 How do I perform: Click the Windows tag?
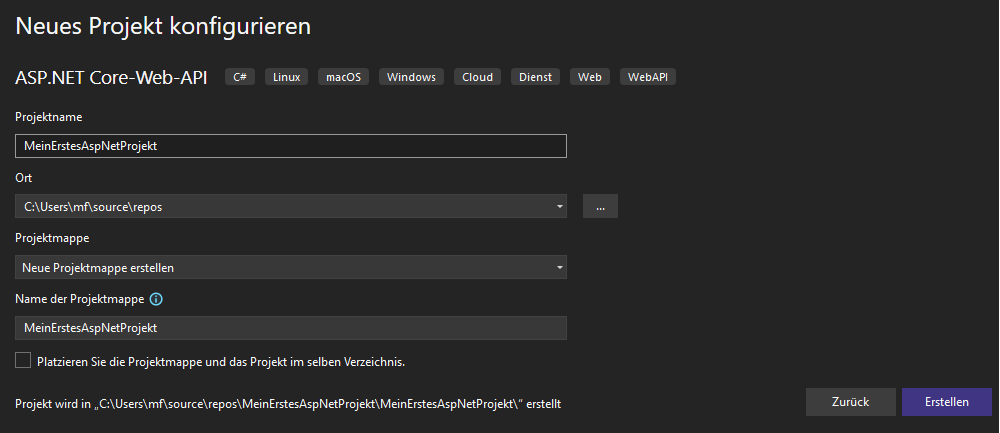411,77
